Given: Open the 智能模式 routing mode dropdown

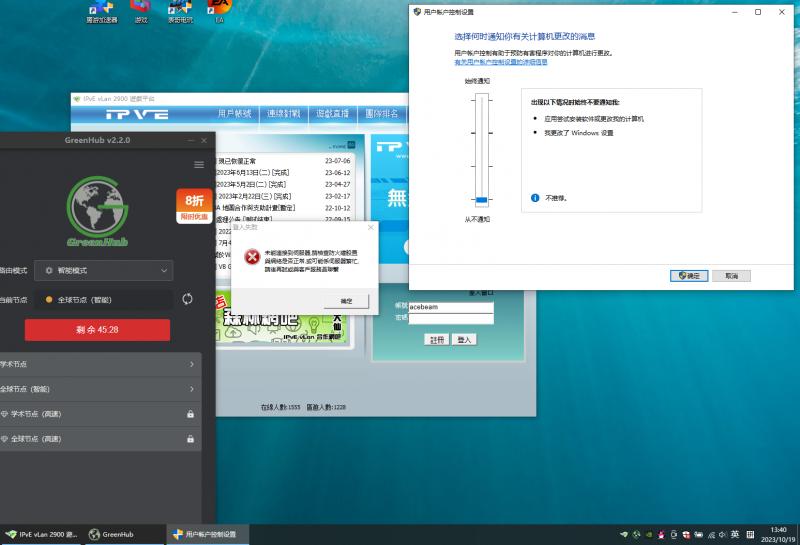Looking at the screenshot, I should click(x=103, y=271).
